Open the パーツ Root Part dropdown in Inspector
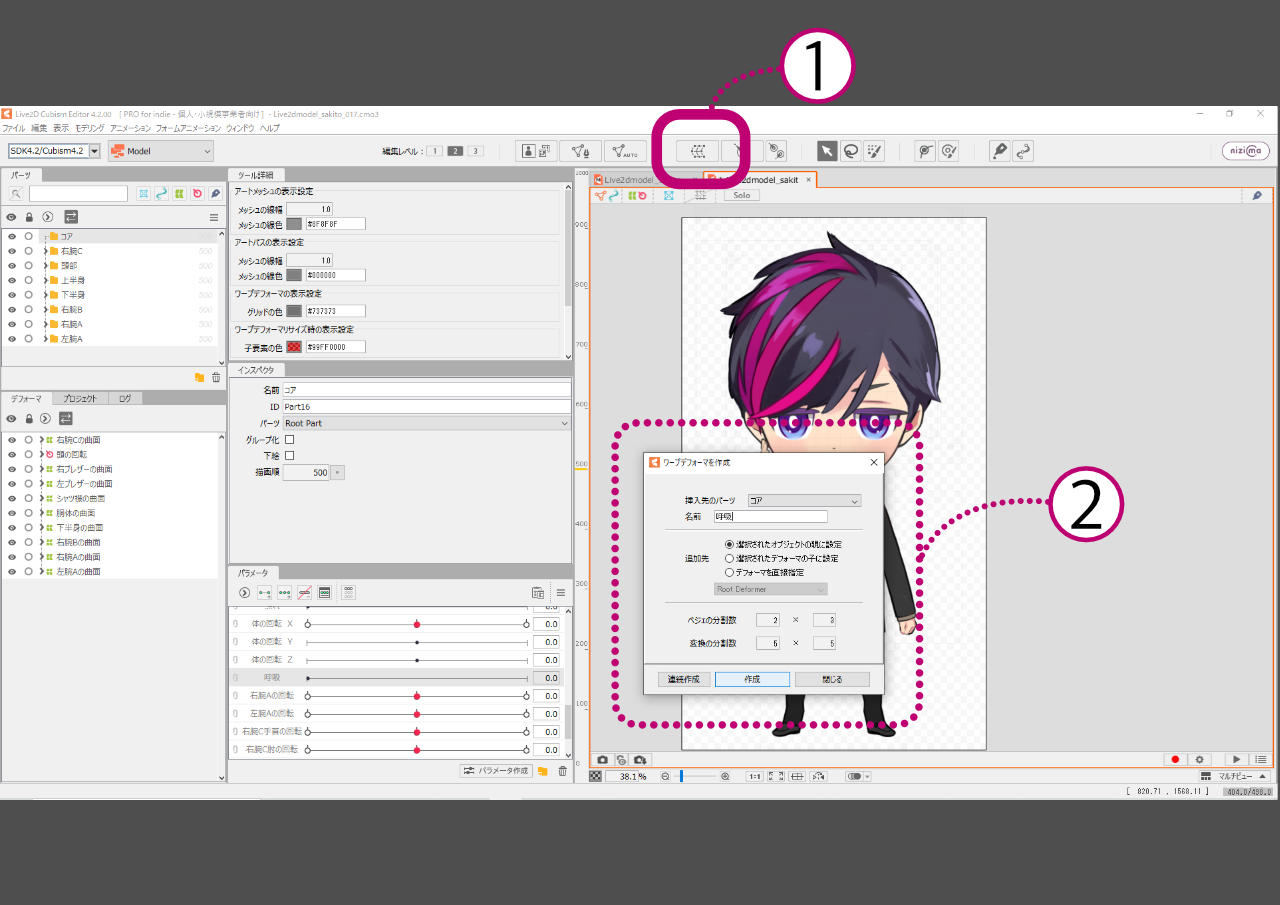The image size is (1280, 905). (426, 423)
